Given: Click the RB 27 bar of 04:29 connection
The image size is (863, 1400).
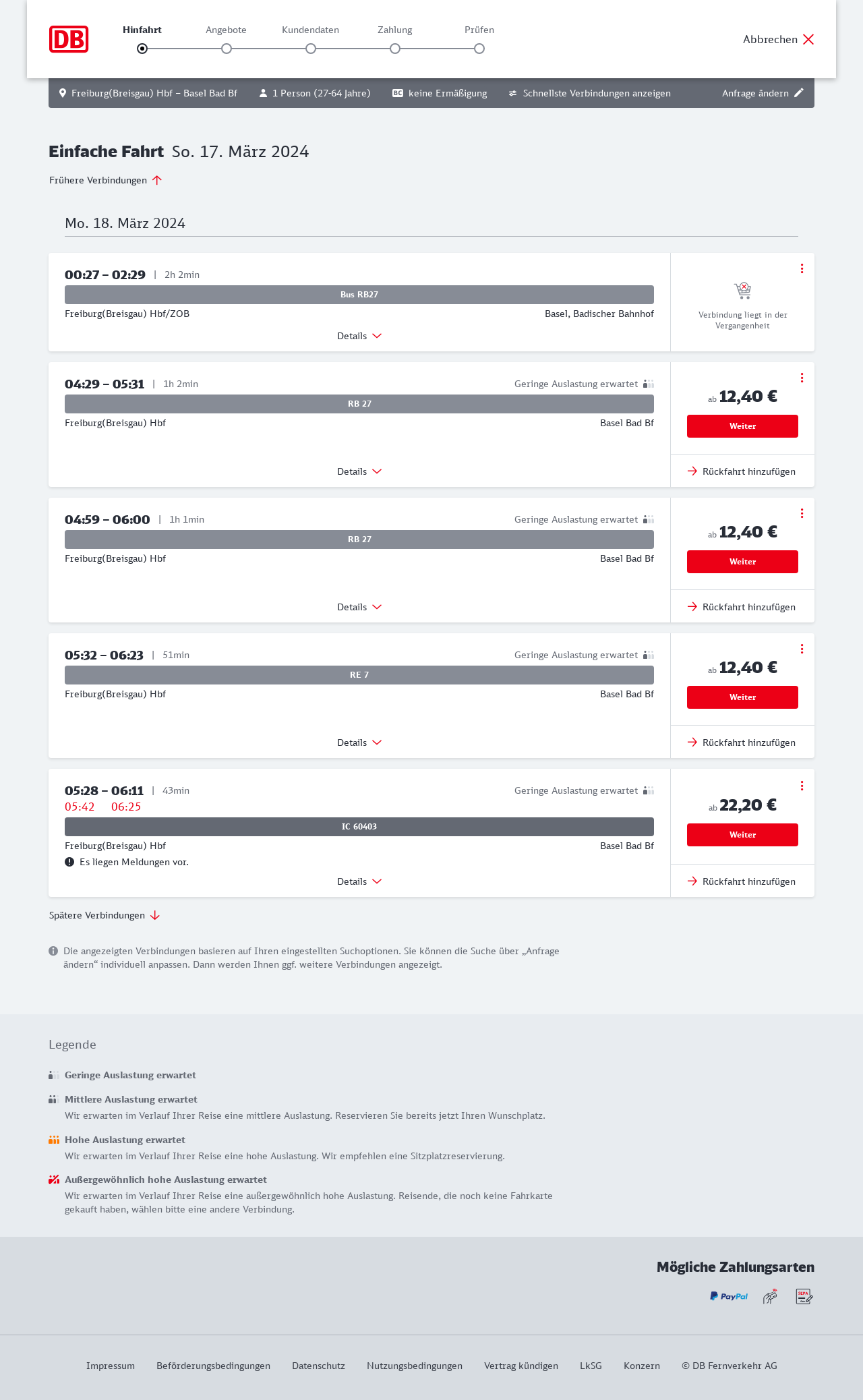Looking at the screenshot, I should pos(359,404).
